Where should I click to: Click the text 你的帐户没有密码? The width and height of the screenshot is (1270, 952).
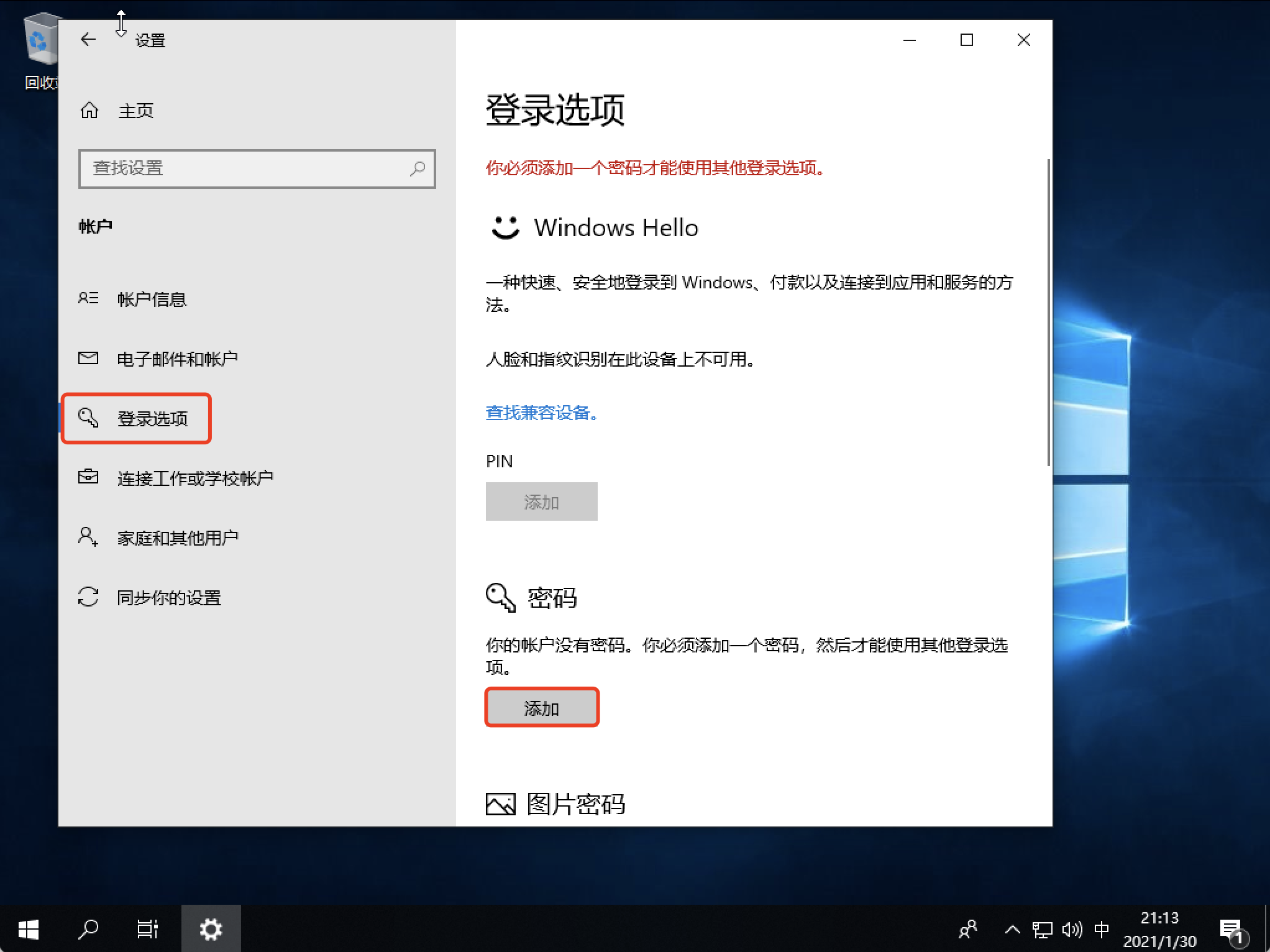point(556,645)
